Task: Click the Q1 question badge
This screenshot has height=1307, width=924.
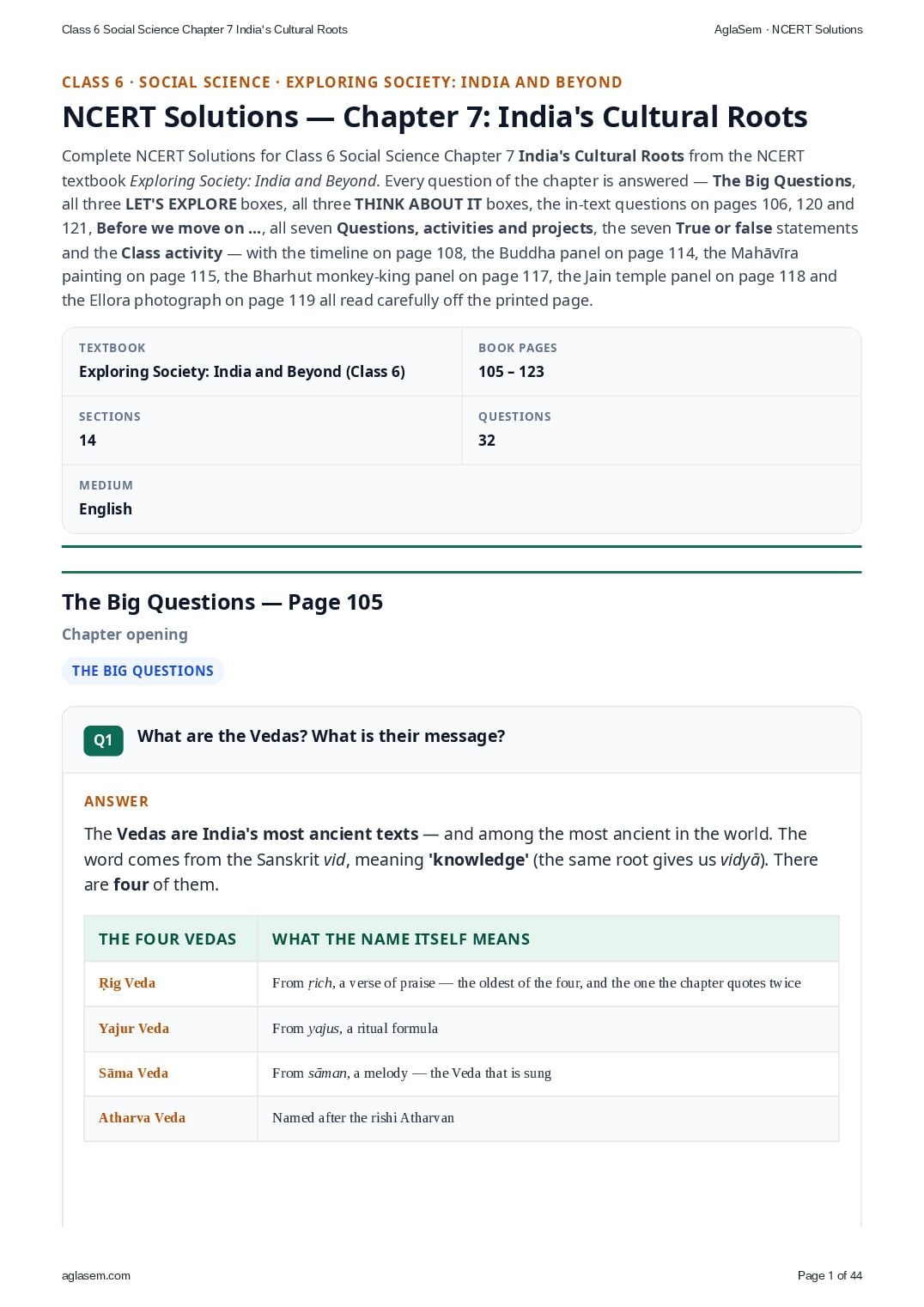Action: tap(103, 740)
